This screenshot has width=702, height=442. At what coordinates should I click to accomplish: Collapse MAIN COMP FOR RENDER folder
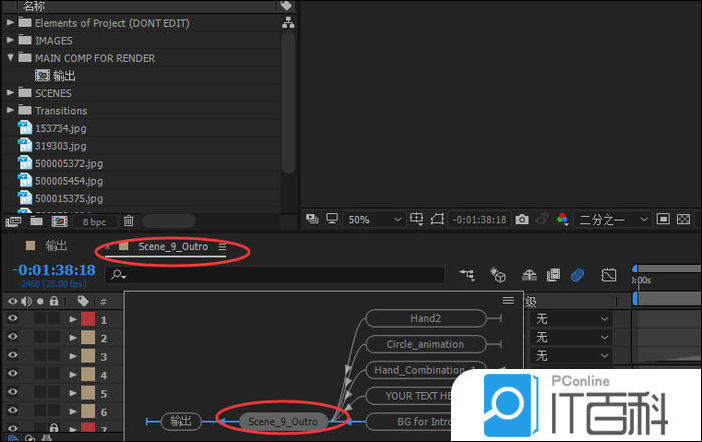tap(10, 57)
